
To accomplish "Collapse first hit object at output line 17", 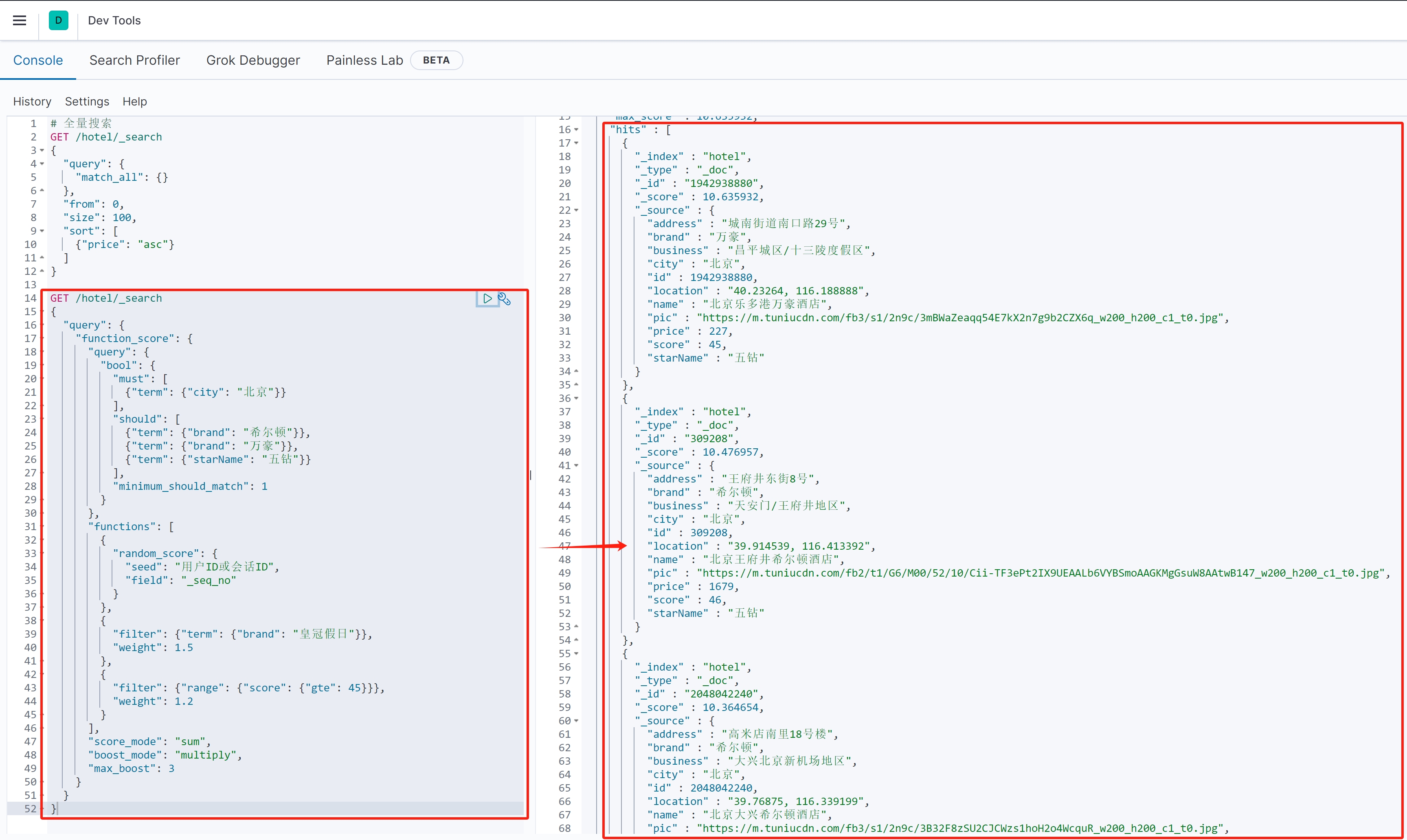I will [576, 143].
